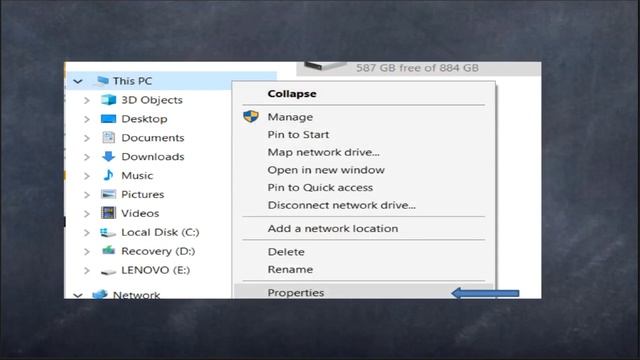Expand the Videos chevron
This screenshot has width=640, height=360.
click(x=87, y=213)
